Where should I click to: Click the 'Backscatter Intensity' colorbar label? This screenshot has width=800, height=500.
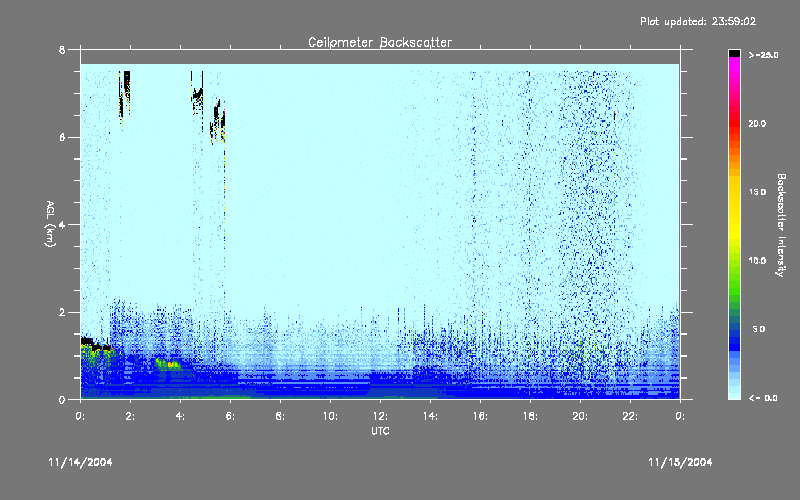781,225
